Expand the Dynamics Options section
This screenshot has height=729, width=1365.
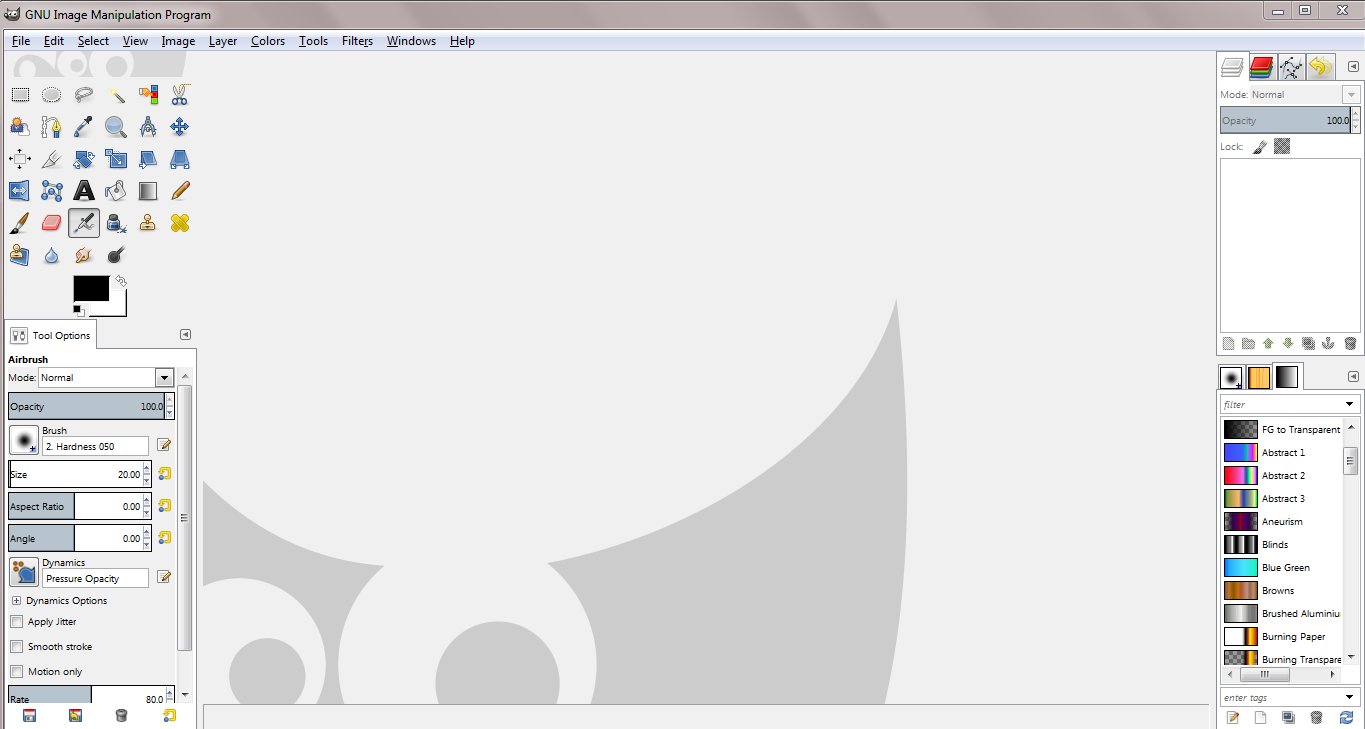pyautogui.click(x=16, y=601)
